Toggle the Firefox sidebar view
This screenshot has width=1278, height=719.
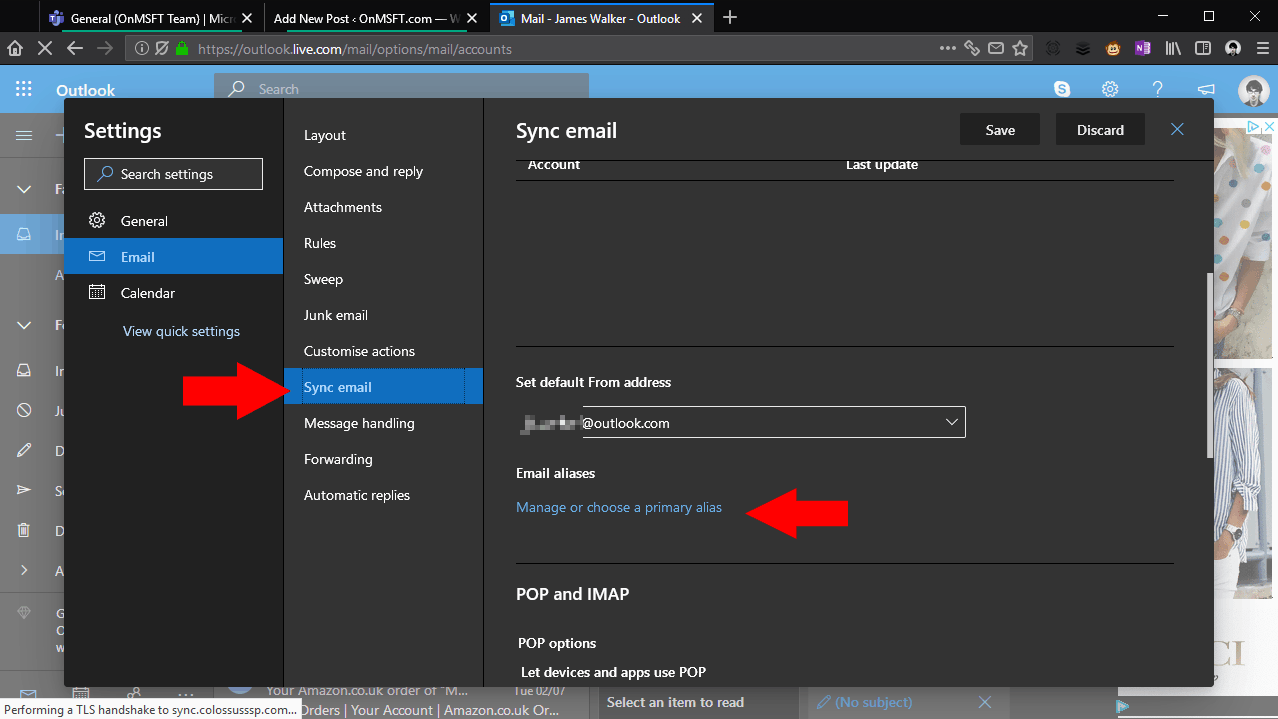1203,48
